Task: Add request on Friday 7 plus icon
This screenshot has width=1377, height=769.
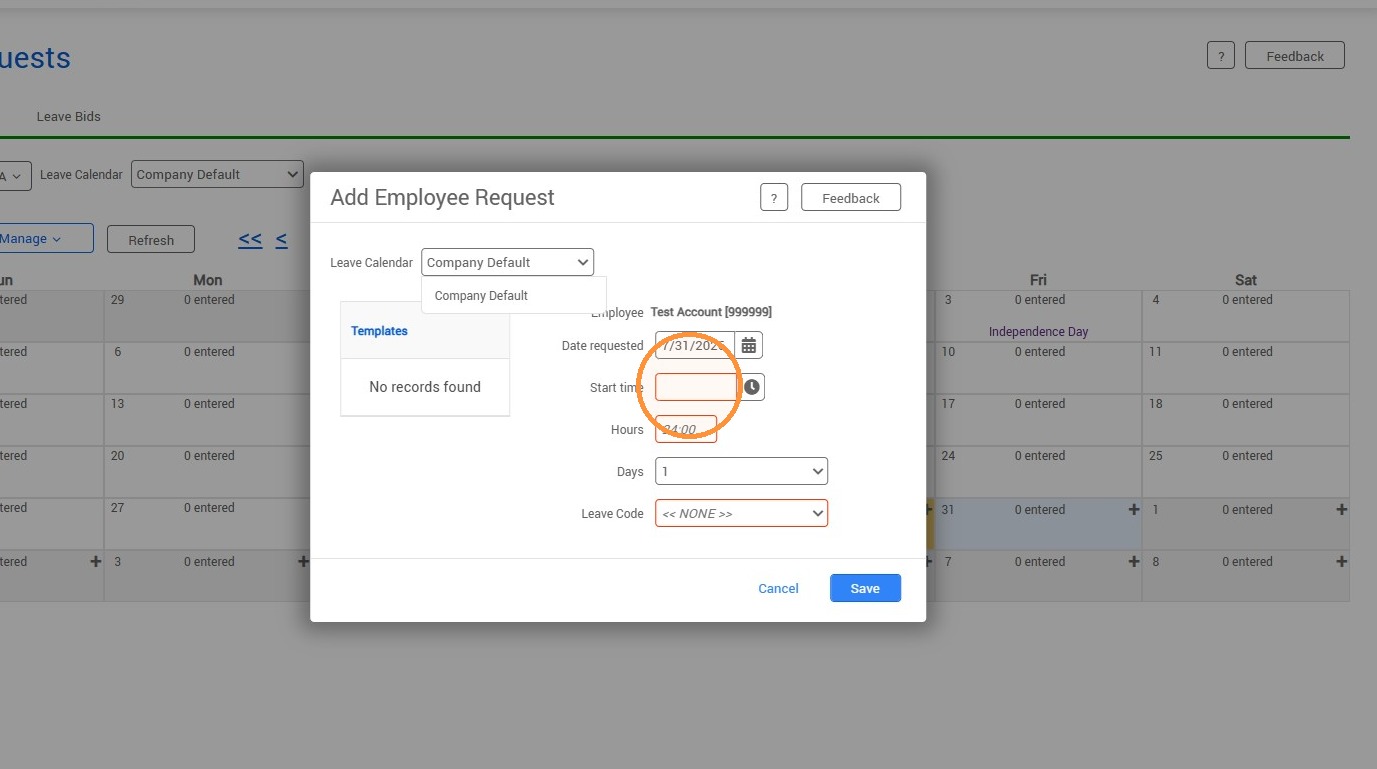Action: tap(1134, 561)
